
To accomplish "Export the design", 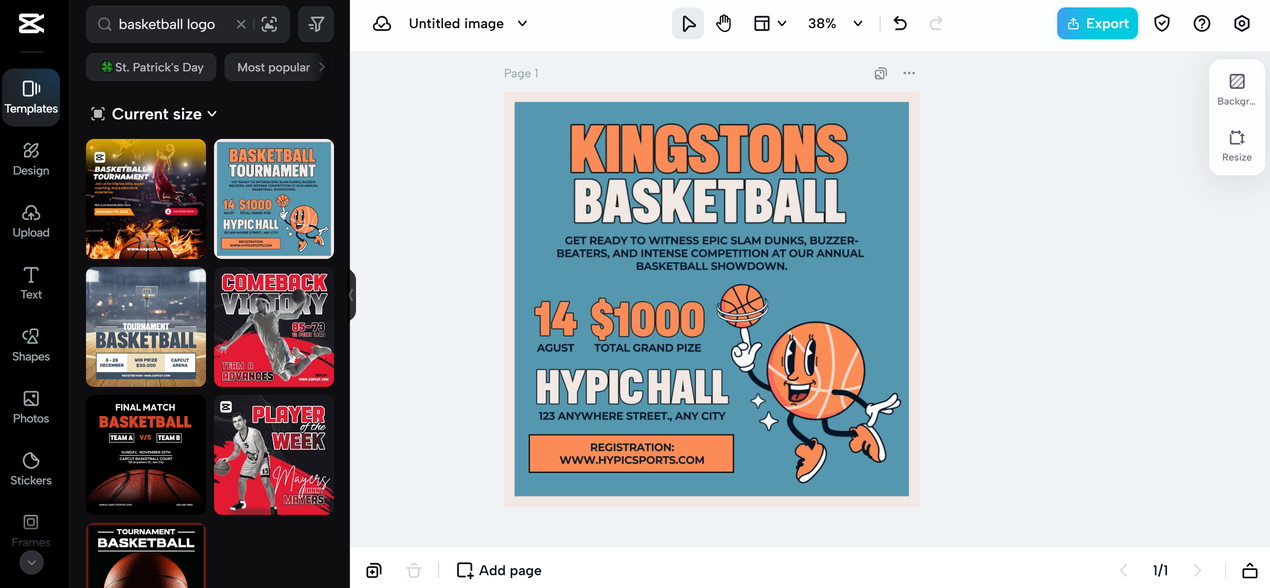I will click(1097, 24).
